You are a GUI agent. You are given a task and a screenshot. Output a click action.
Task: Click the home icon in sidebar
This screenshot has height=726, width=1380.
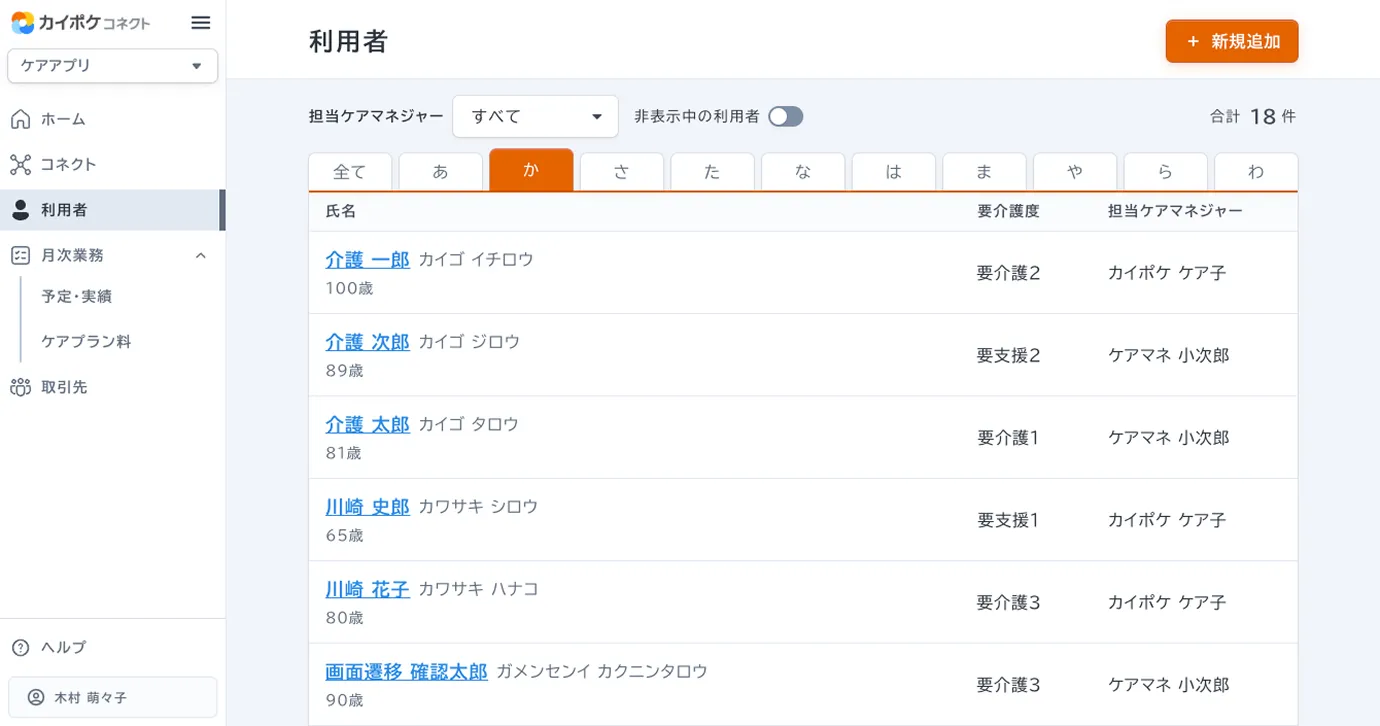[x=20, y=119]
